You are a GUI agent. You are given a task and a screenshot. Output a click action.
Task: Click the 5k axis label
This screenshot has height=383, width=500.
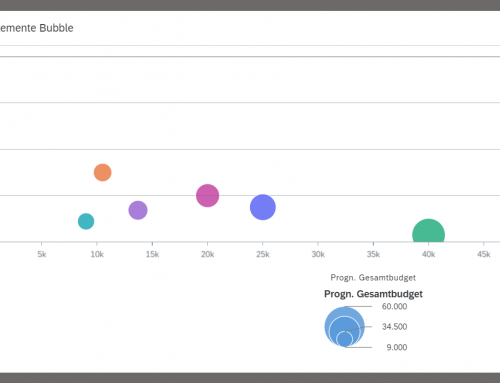tap(42, 254)
